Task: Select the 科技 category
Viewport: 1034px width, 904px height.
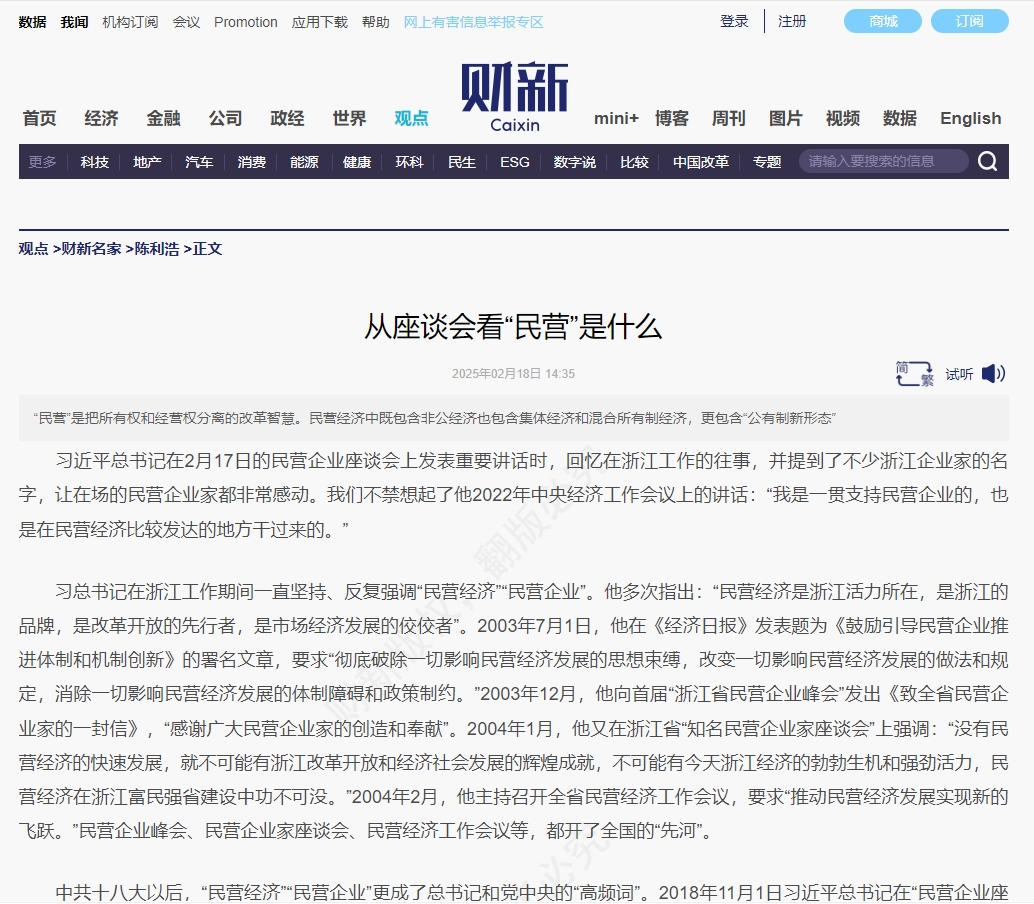Action: [93, 161]
